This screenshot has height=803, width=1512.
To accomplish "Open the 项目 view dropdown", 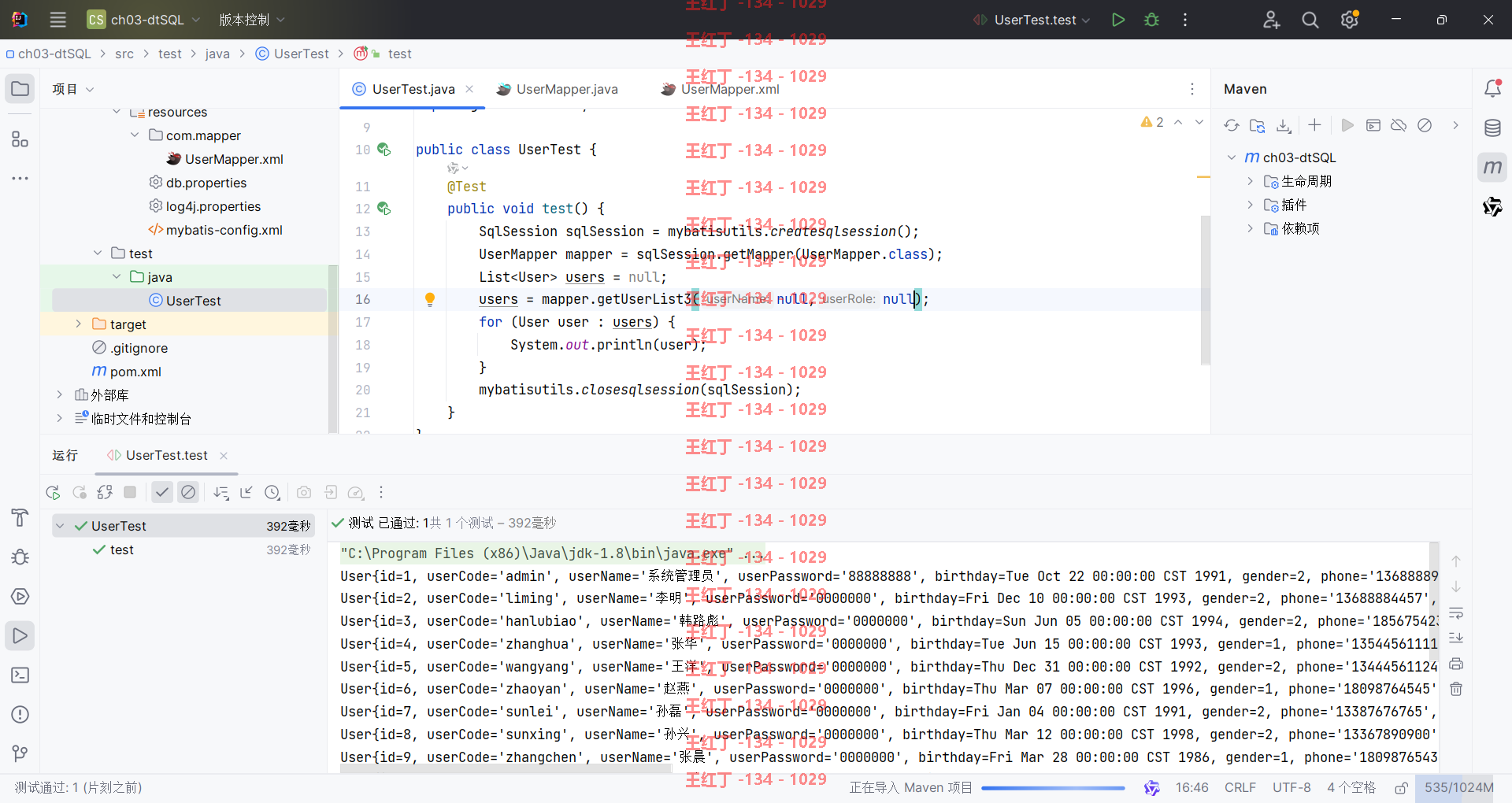I will click(x=72, y=89).
